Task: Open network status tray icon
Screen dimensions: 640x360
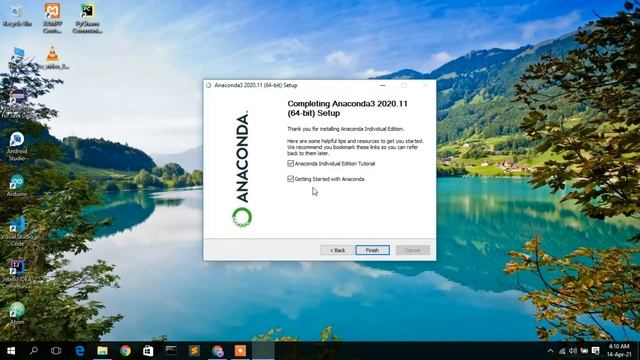Action: click(x=562, y=351)
